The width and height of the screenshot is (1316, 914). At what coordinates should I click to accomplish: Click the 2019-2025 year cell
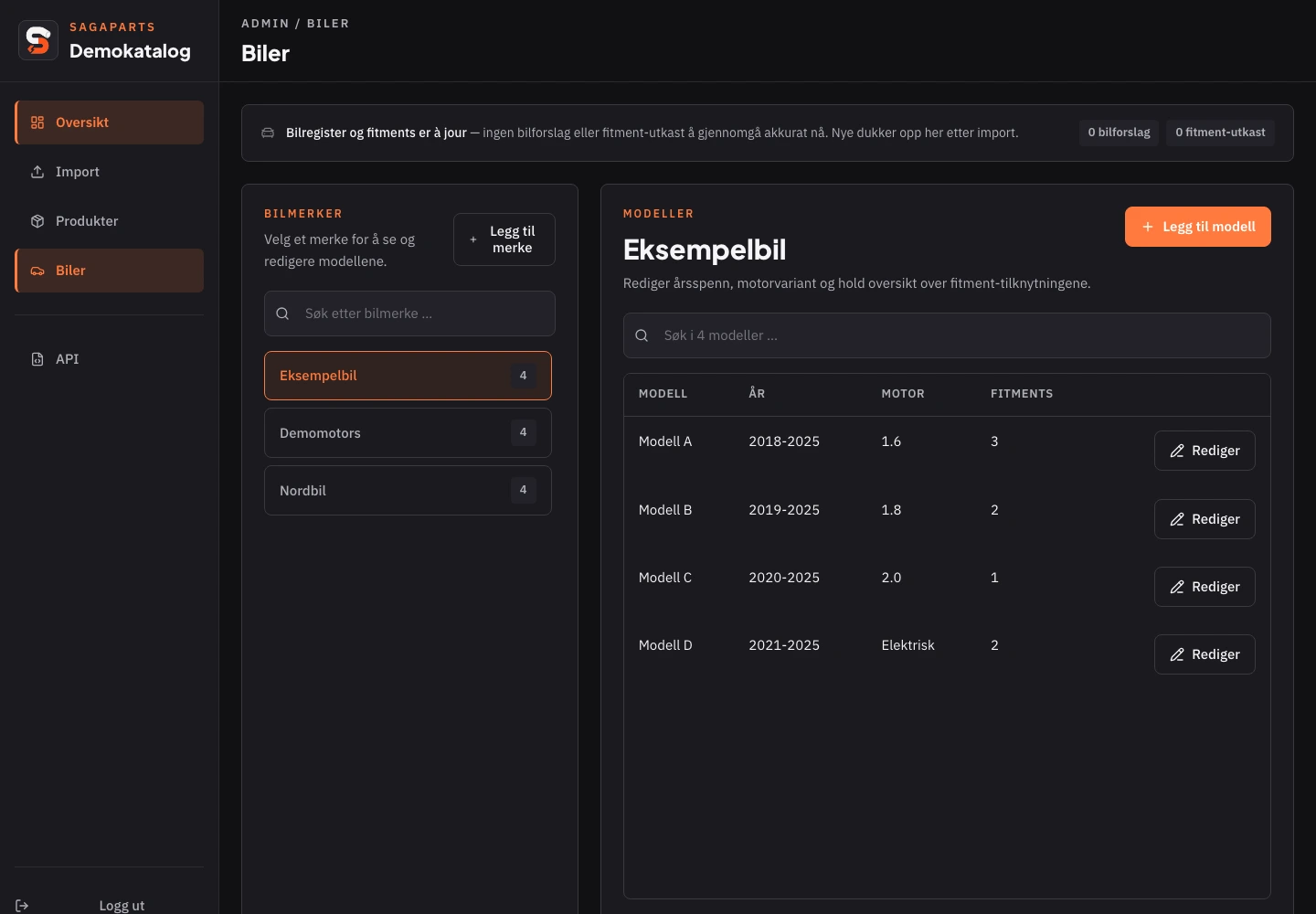point(784,510)
